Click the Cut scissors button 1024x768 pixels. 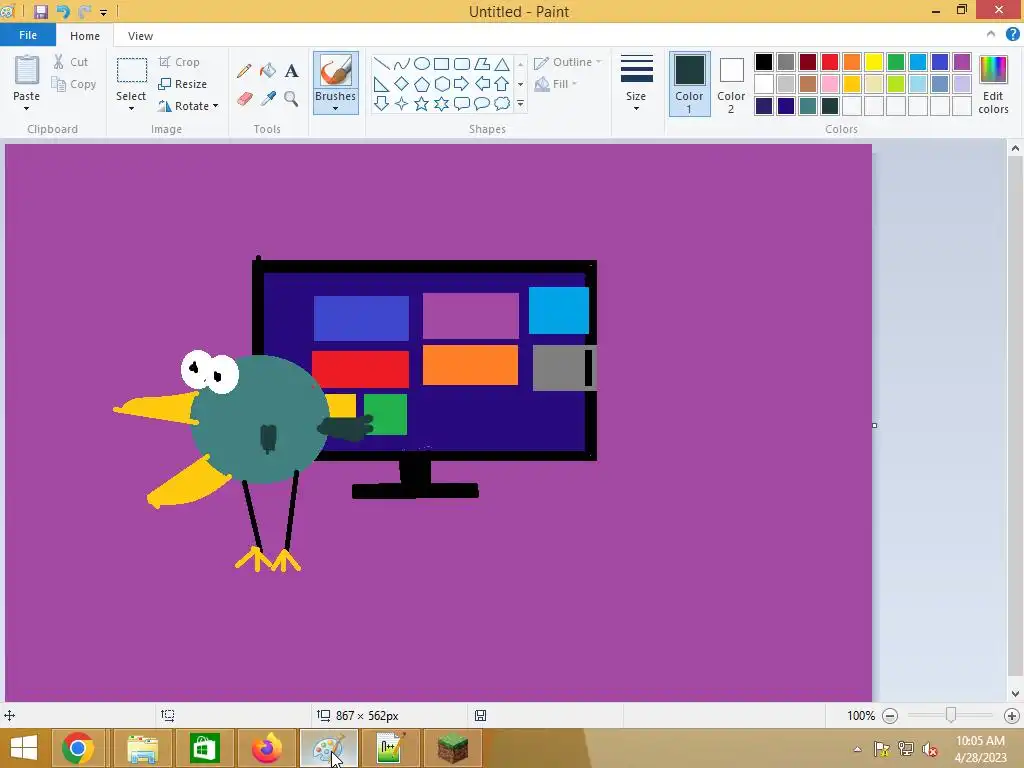(71, 62)
